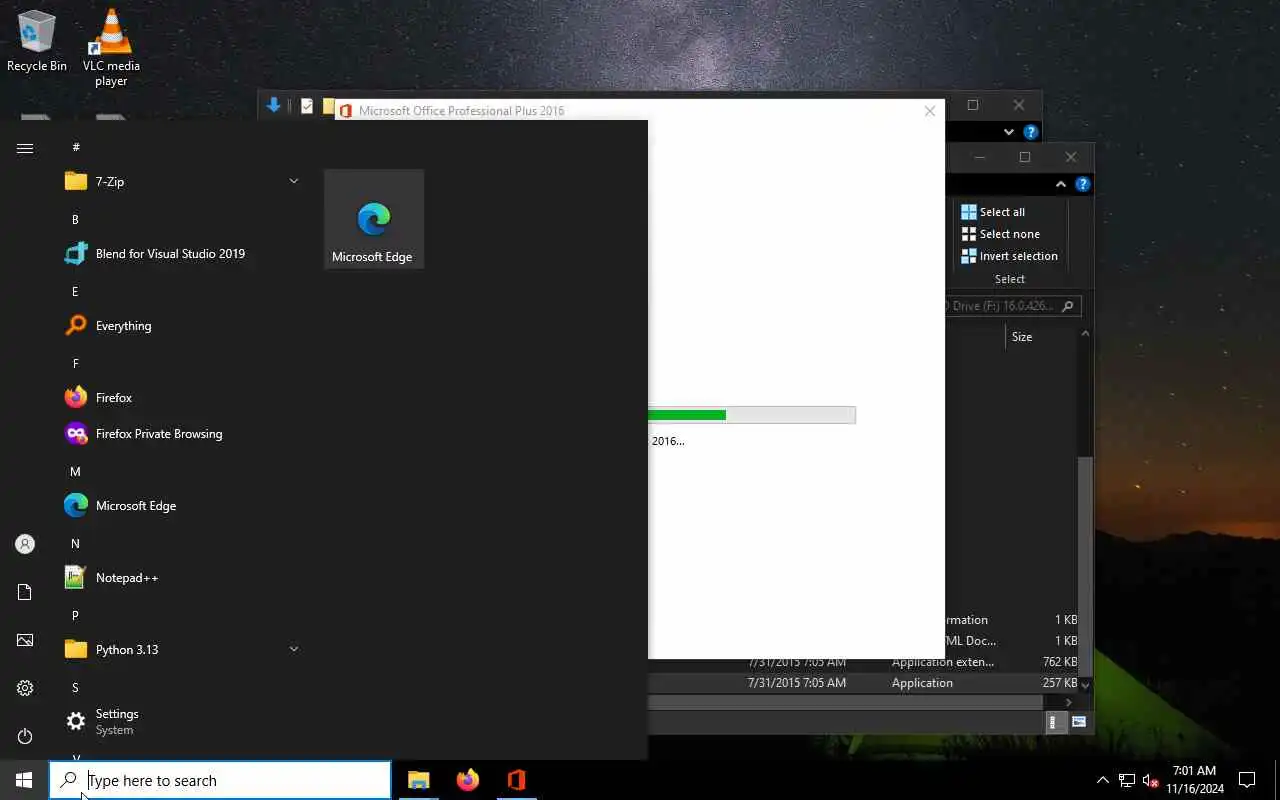The width and height of the screenshot is (1280, 800).
Task: Click Explorer vertical scrollbar down arrow
Action: coord(1085,685)
